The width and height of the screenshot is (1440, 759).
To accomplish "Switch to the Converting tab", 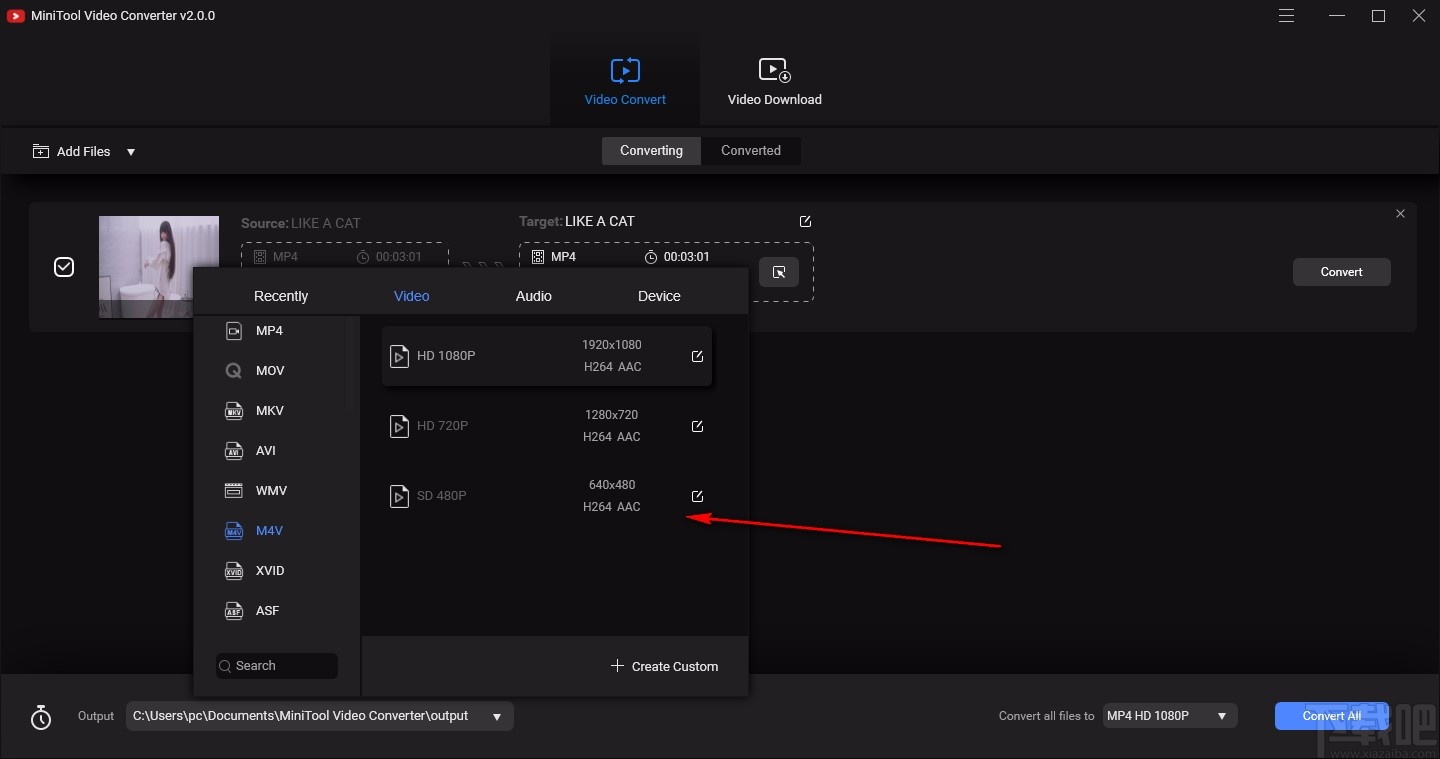I will [651, 151].
